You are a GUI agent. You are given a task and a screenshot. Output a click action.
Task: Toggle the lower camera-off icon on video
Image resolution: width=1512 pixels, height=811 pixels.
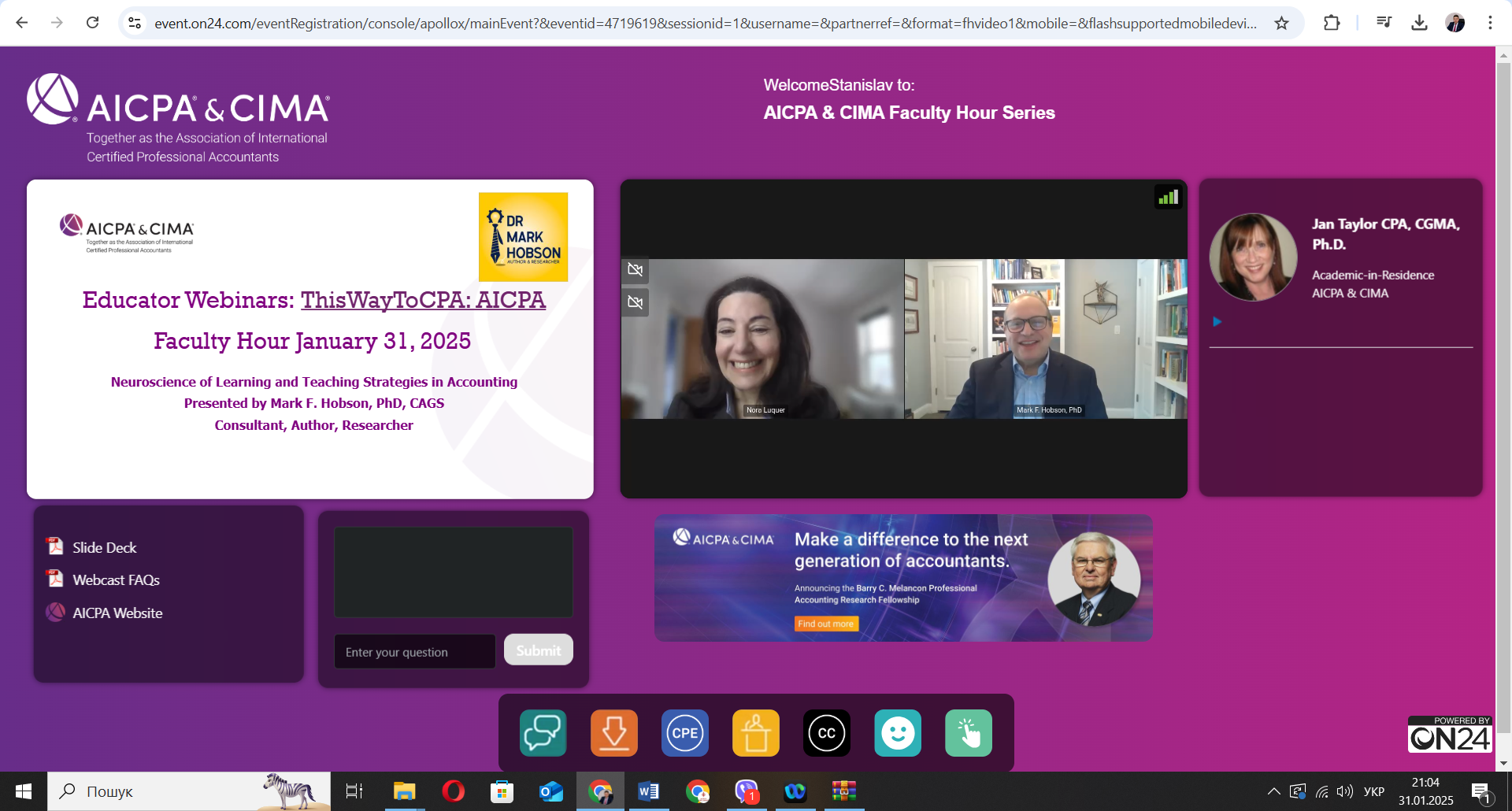[636, 302]
